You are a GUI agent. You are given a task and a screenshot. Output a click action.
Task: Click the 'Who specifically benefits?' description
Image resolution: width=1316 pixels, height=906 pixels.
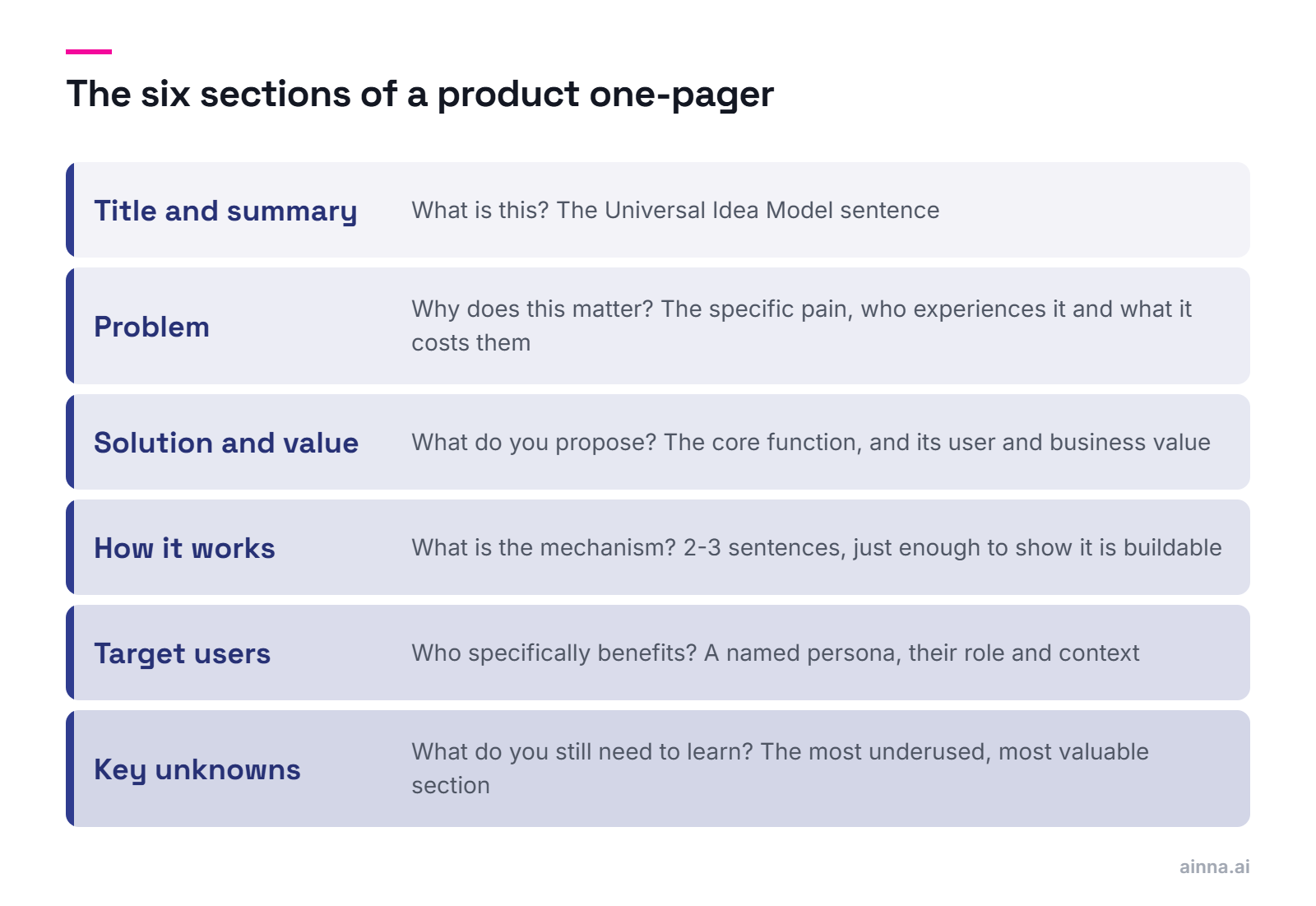[776, 653]
